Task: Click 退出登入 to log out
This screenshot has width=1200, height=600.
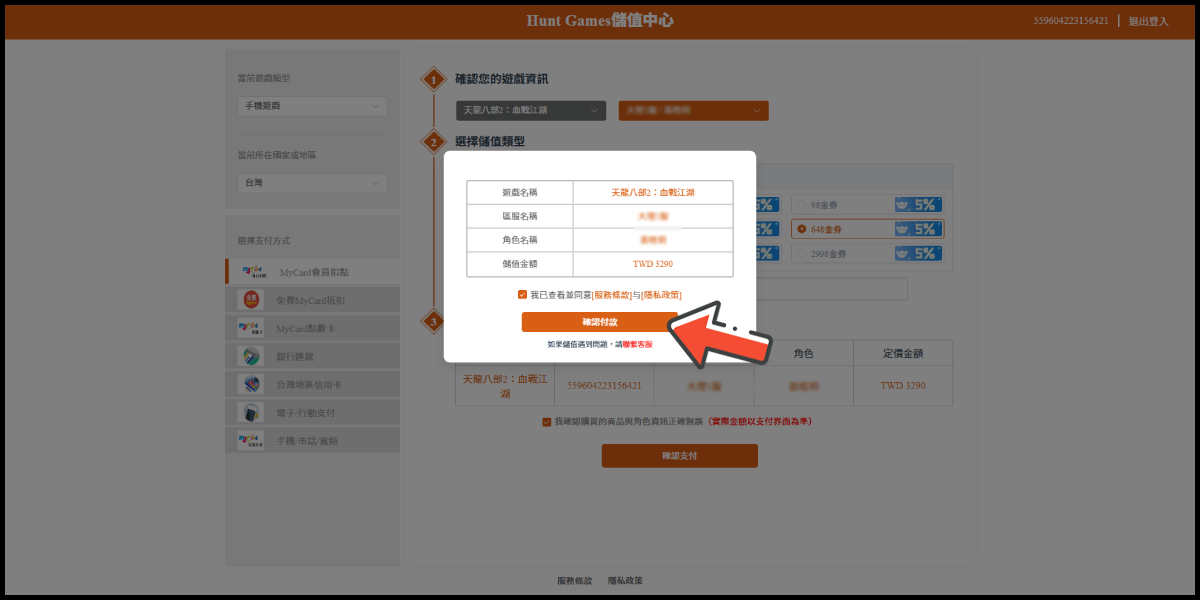Action: click(1148, 21)
